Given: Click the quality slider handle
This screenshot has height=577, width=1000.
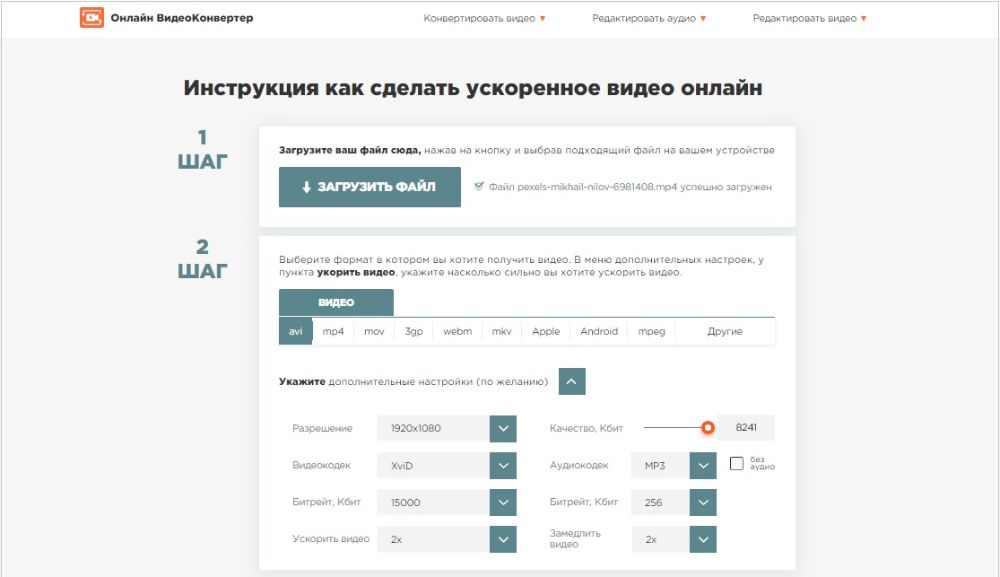Looking at the screenshot, I should (707, 428).
